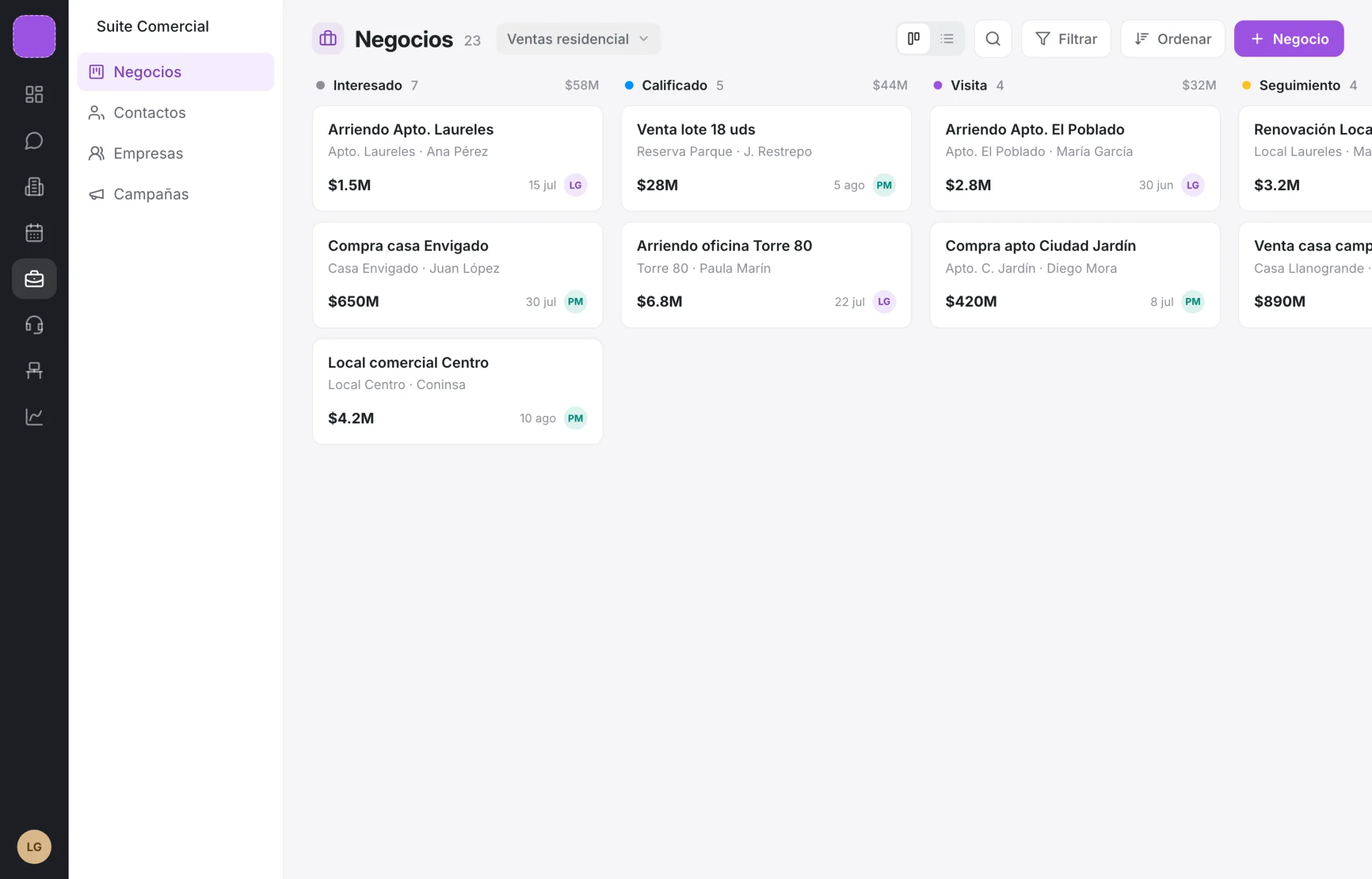
Task: Open the headset support icon in sidebar
Action: point(34,325)
